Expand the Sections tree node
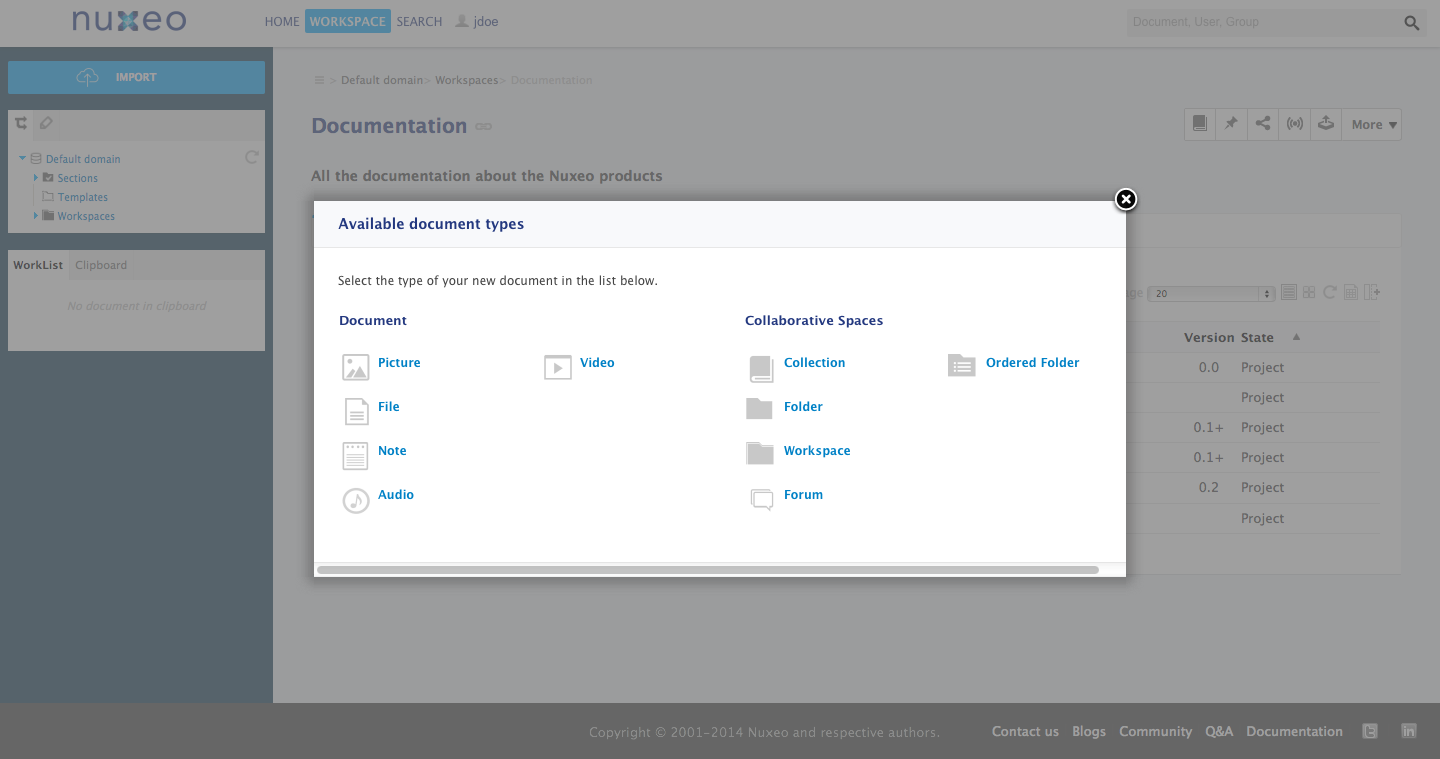Viewport: 1440px width, 759px height. (x=36, y=178)
